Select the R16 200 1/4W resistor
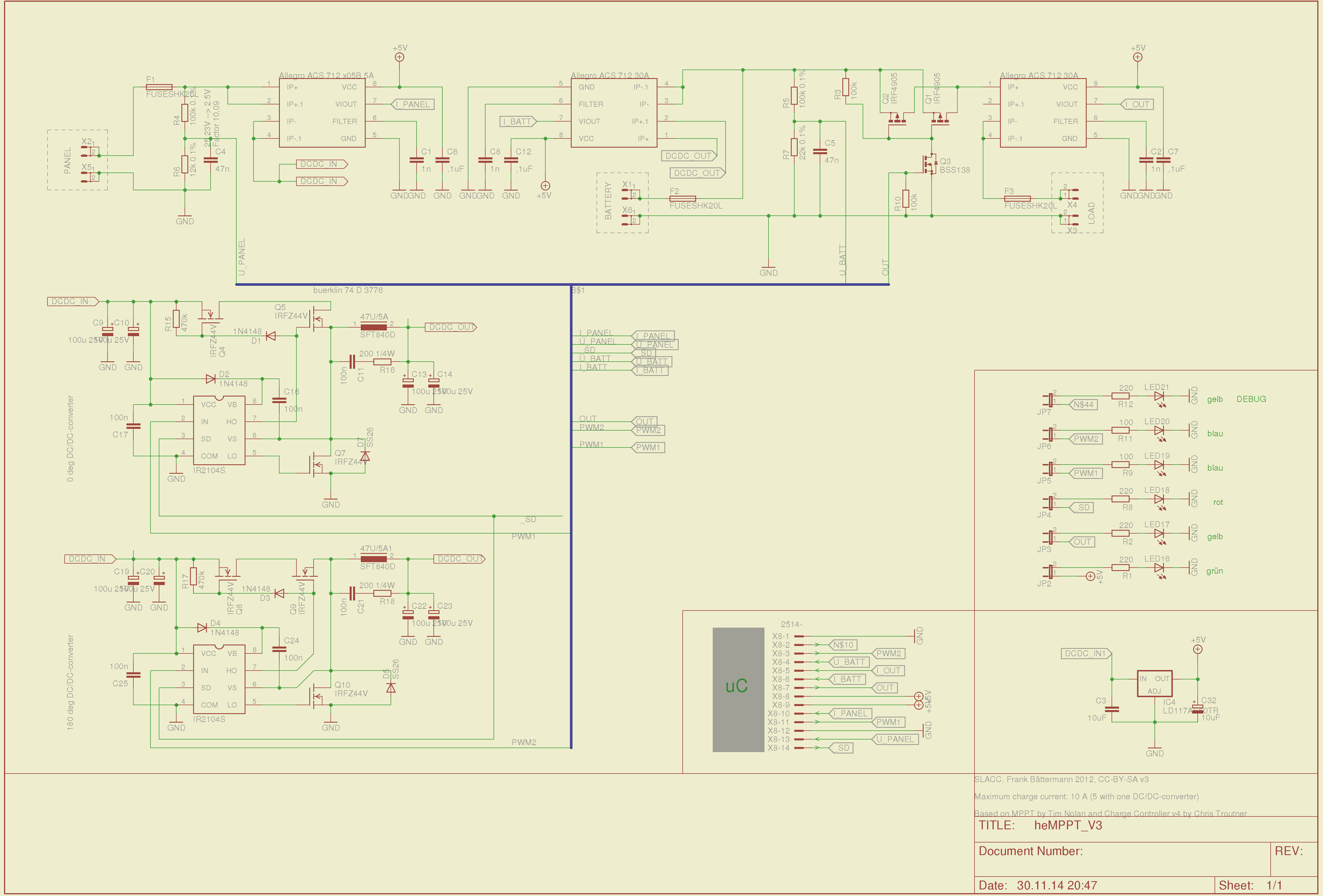Screen dimensions: 1323x896 (383, 362)
